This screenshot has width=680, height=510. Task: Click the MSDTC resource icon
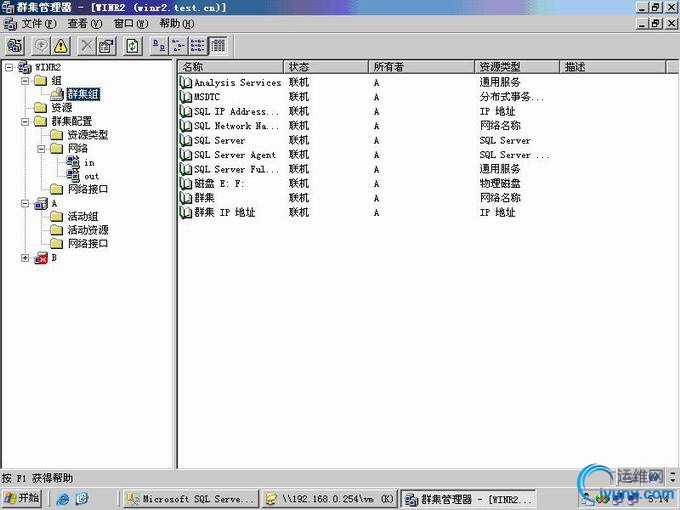186,97
